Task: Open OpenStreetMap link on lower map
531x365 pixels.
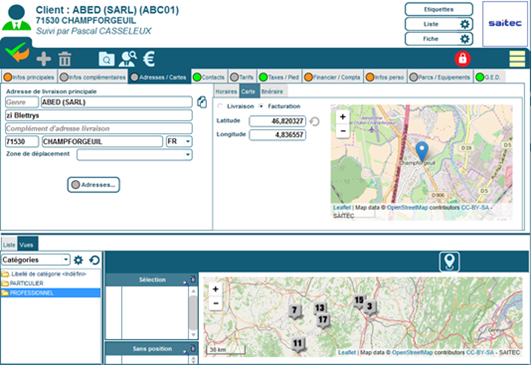Action: 412,352
